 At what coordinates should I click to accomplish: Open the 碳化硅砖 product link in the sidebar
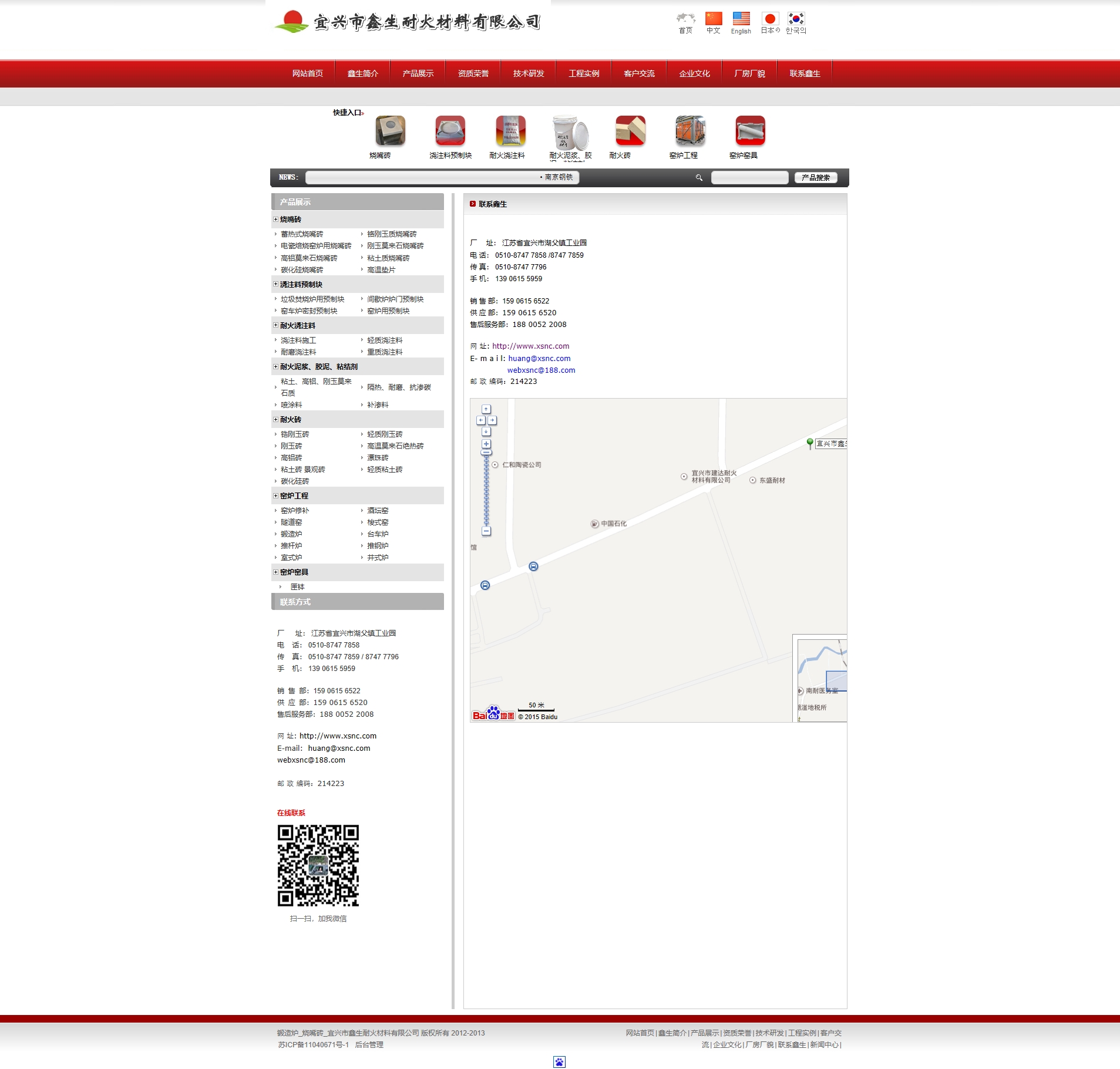tap(295, 481)
